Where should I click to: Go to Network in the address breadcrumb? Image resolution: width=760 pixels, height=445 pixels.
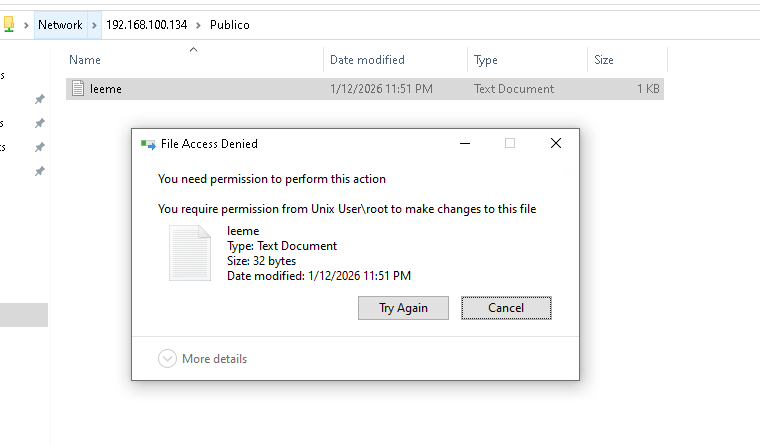60,24
